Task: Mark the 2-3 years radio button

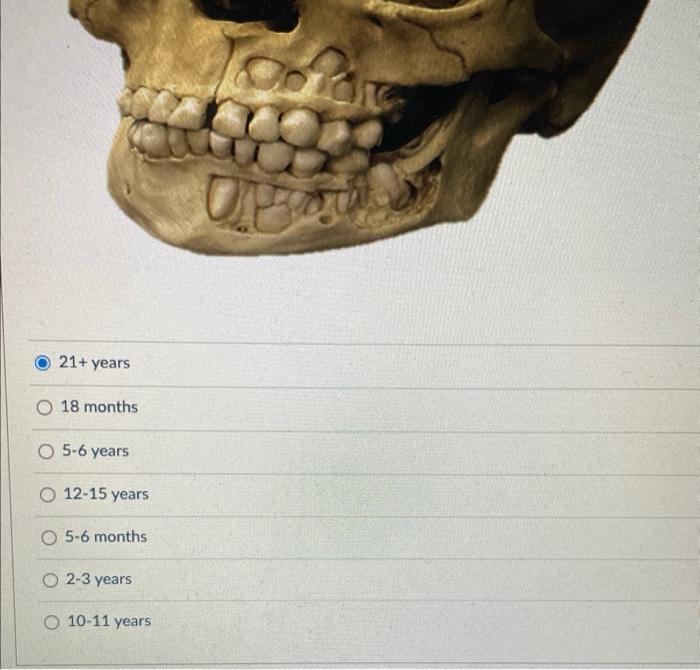Action: tap(50, 580)
